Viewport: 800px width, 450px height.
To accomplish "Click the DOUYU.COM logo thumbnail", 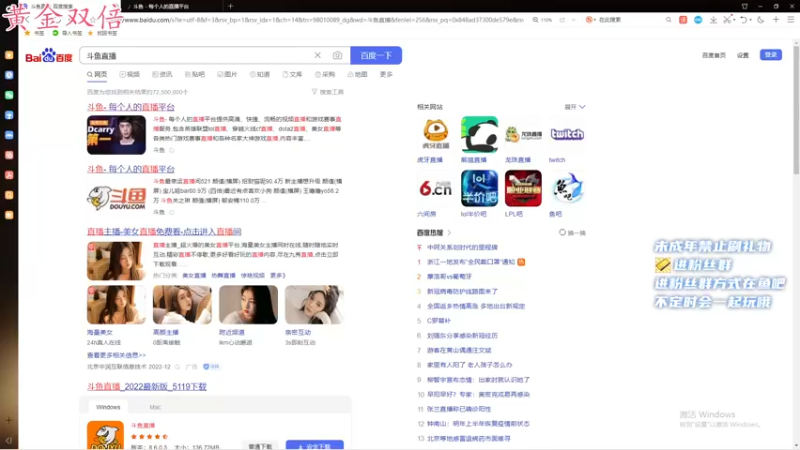I will coord(116,197).
